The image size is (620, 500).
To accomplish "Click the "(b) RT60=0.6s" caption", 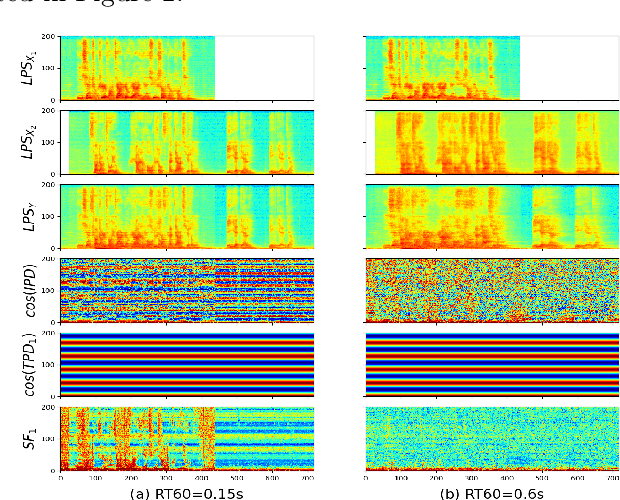I will [492, 492].
